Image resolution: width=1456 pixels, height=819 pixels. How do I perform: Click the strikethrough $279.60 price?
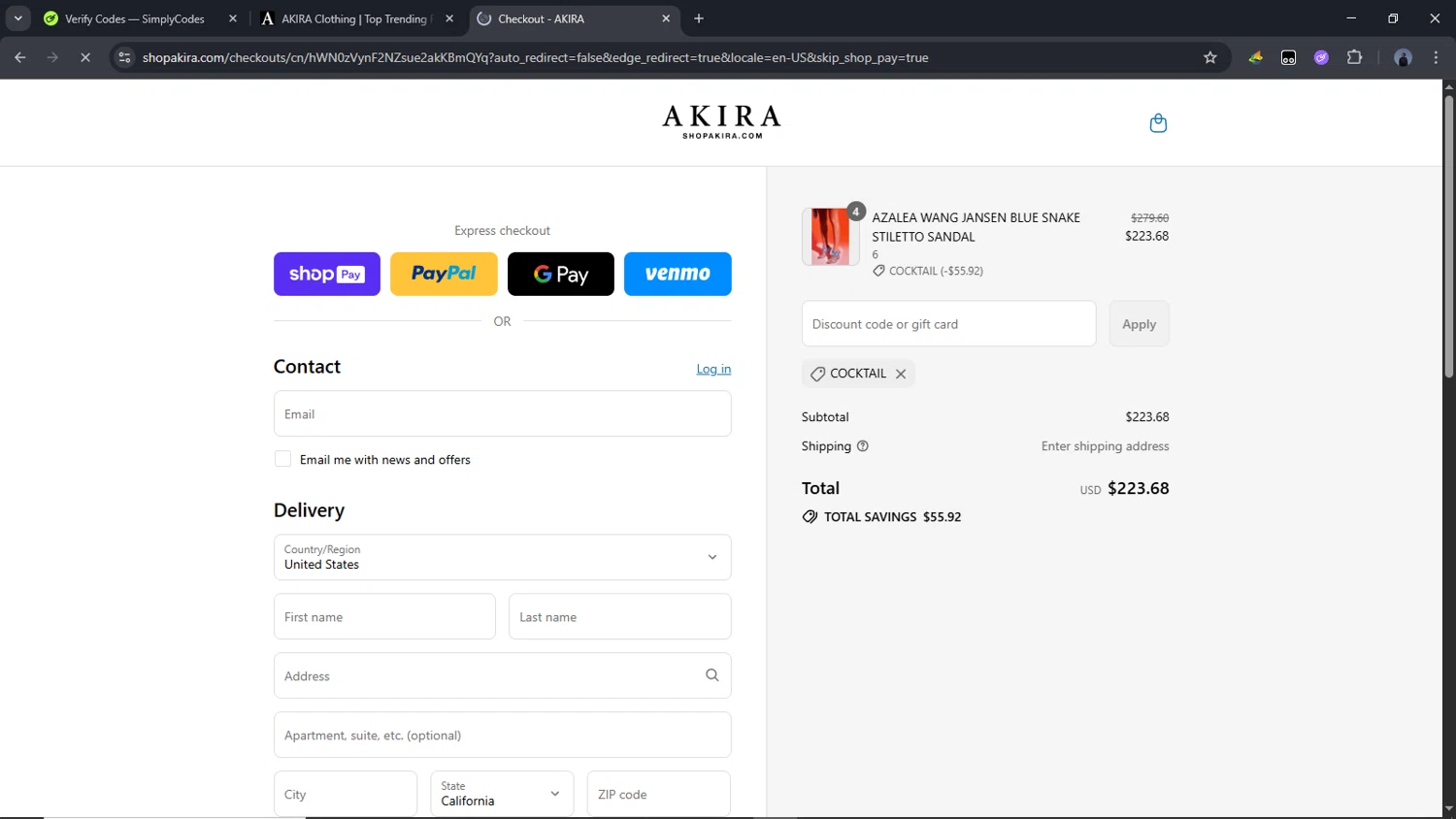(1149, 218)
